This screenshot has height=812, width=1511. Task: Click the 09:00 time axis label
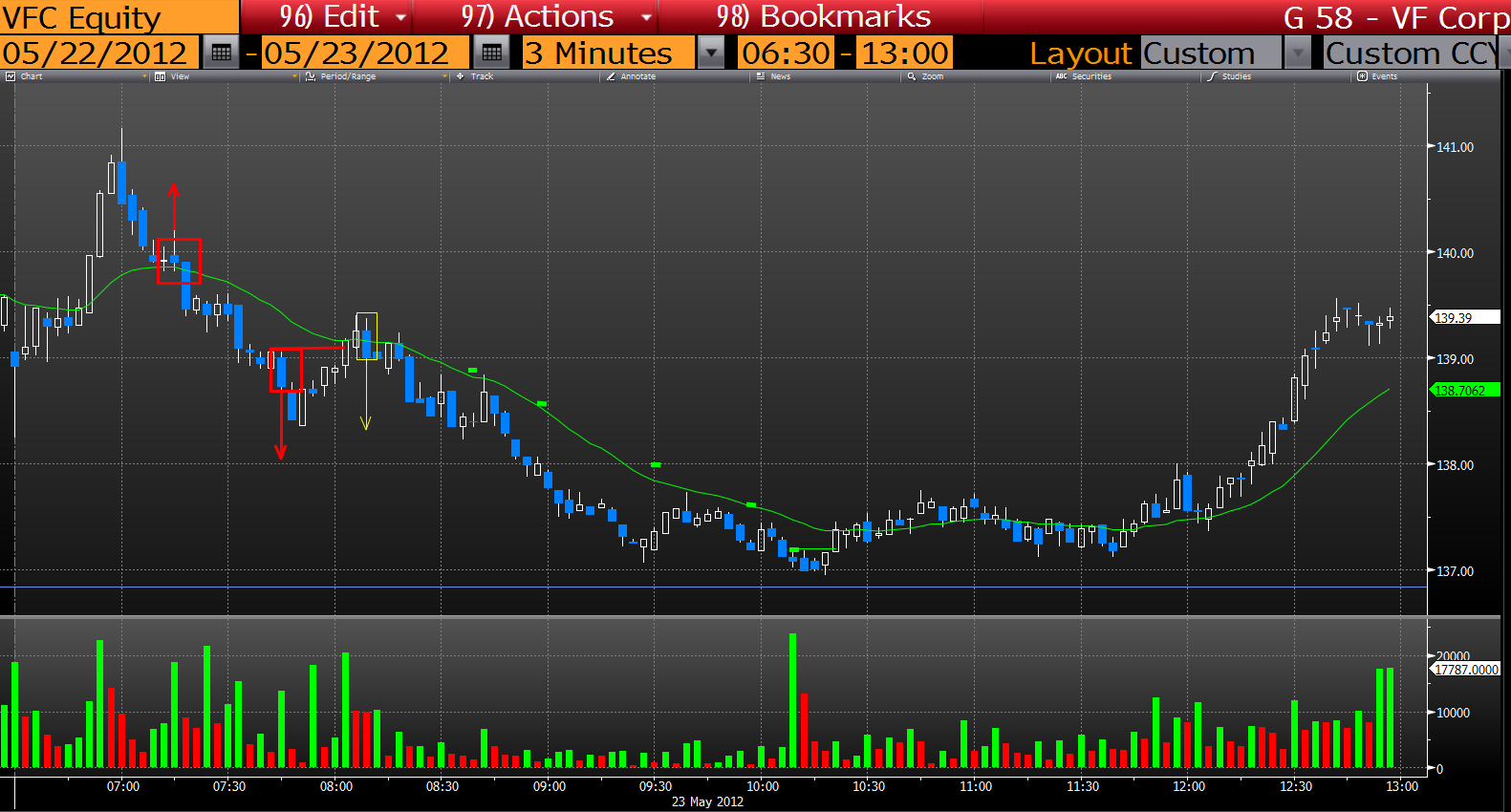click(550, 786)
